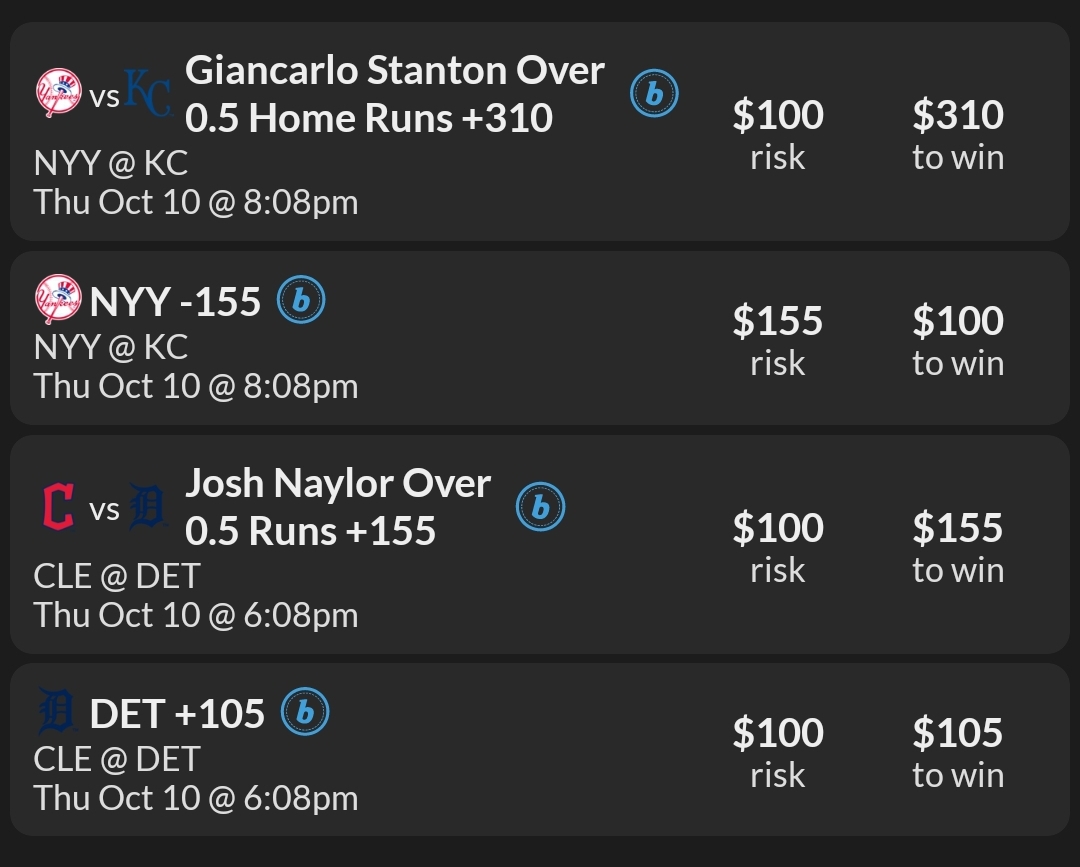The width and height of the screenshot is (1080, 867).
Task: Tap sportsbook badge beside Stanton Home Runs
Action: pyautogui.click(x=654, y=94)
